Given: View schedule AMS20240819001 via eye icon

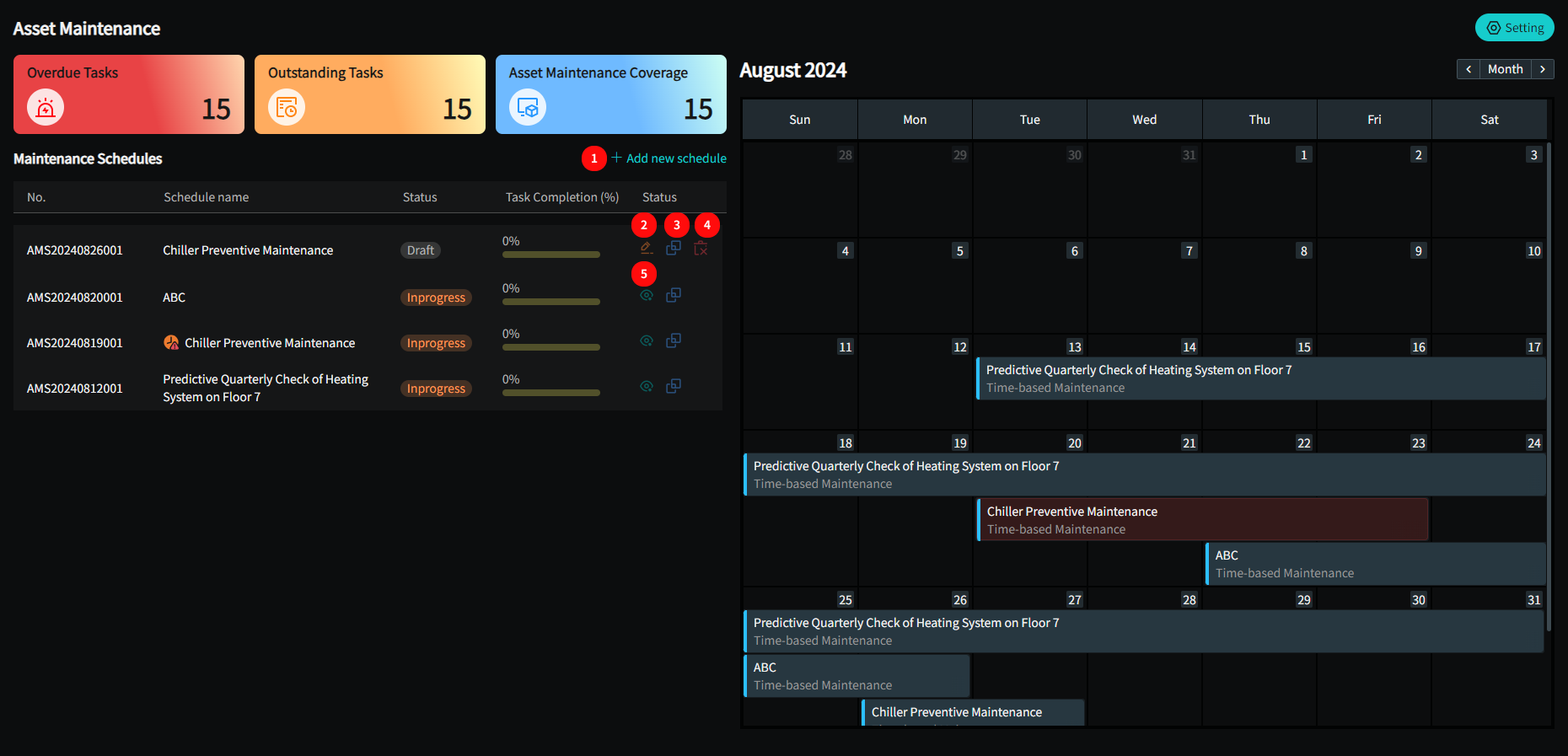Looking at the screenshot, I should click(x=647, y=341).
